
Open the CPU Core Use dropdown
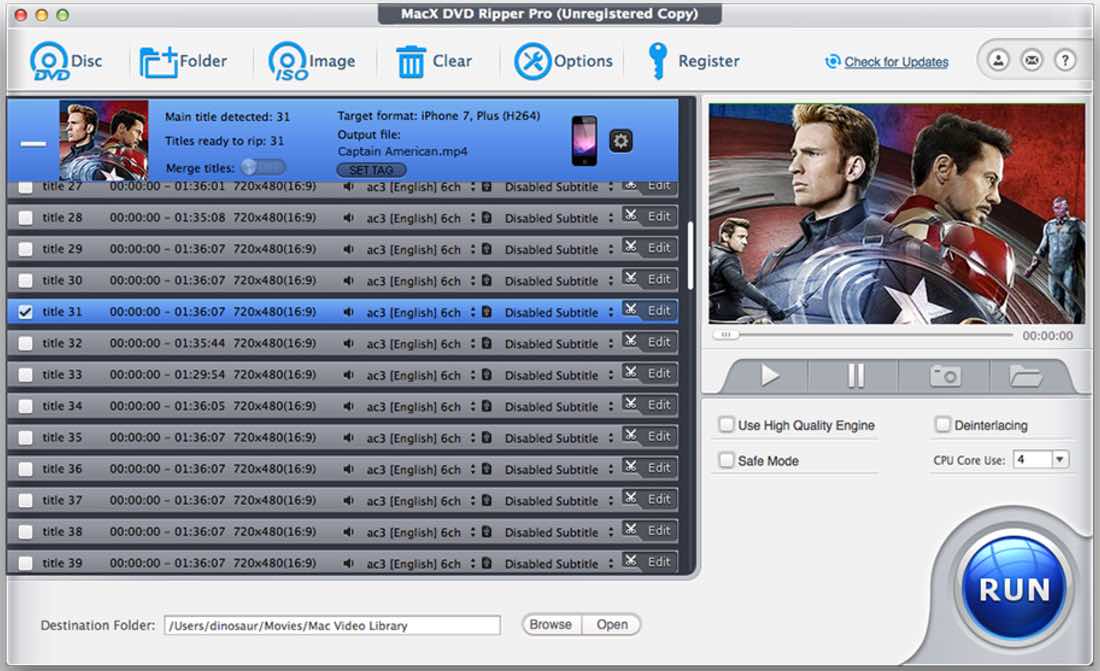coord(1060,459)
